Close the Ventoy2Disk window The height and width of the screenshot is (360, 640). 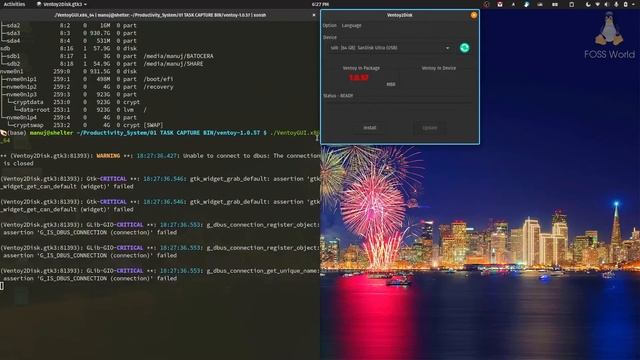[x=473, y=15]
